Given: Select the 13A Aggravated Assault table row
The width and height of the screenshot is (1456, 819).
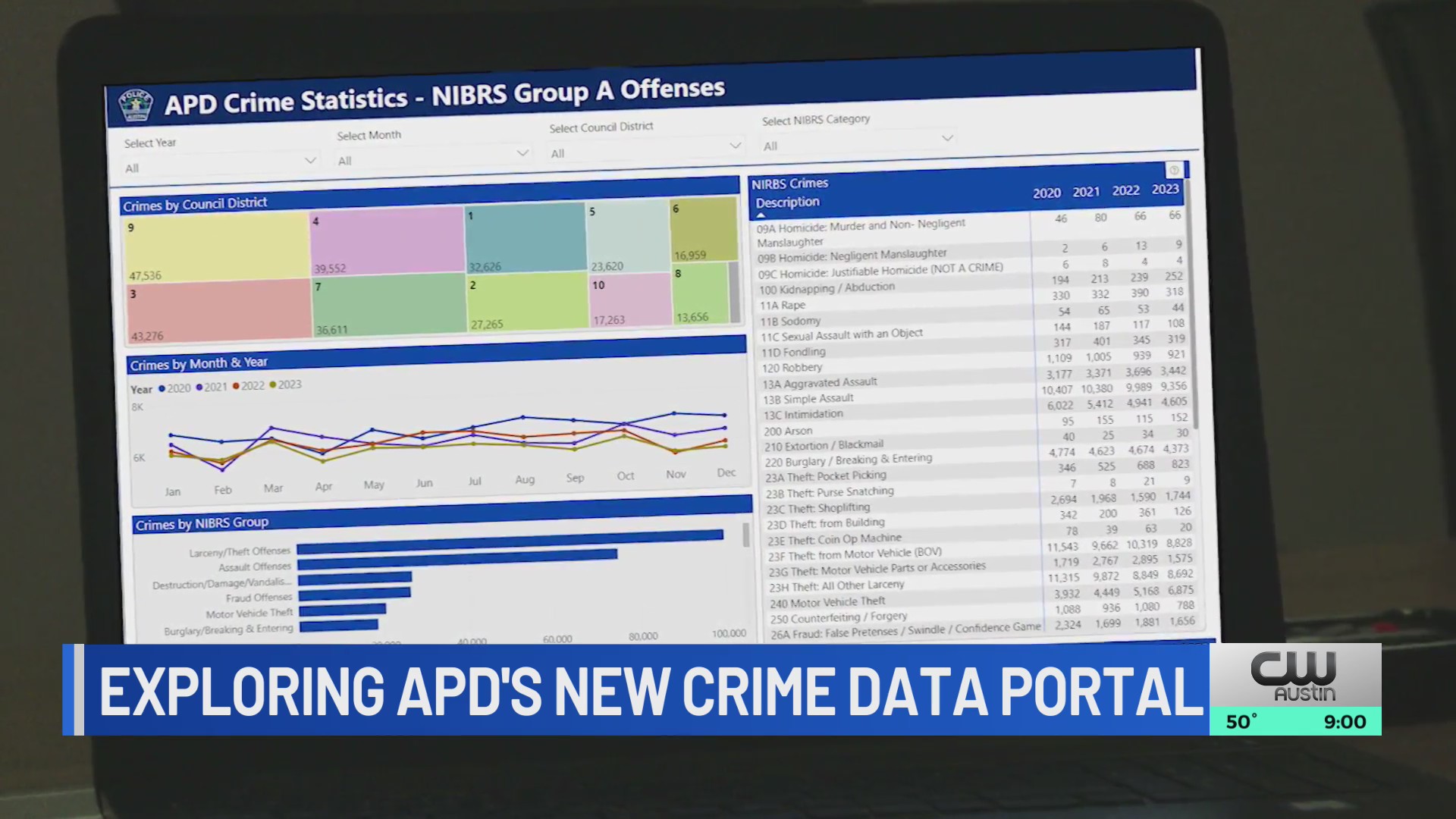Looking at the screenshot, I should [819, 384].
